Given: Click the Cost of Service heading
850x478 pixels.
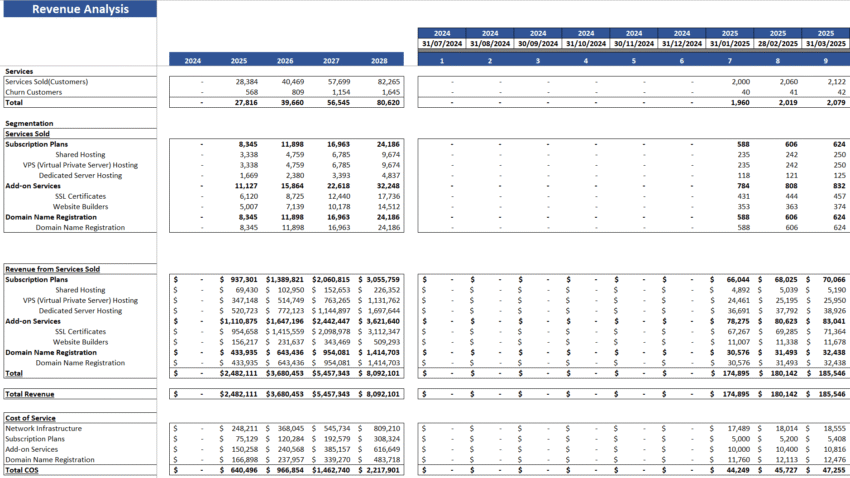Looking at the screenshot, I should [30, 418].
